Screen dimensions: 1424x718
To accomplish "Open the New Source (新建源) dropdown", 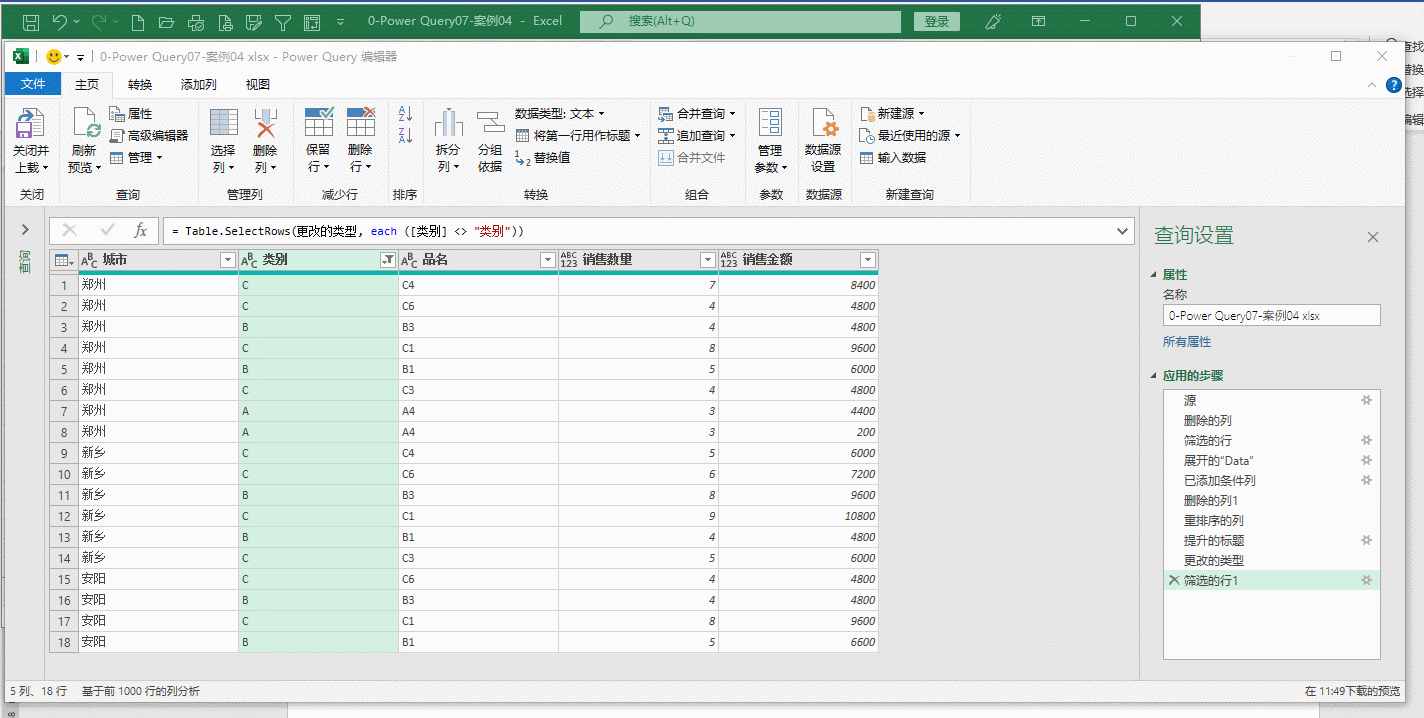I will tap(893, 113).
